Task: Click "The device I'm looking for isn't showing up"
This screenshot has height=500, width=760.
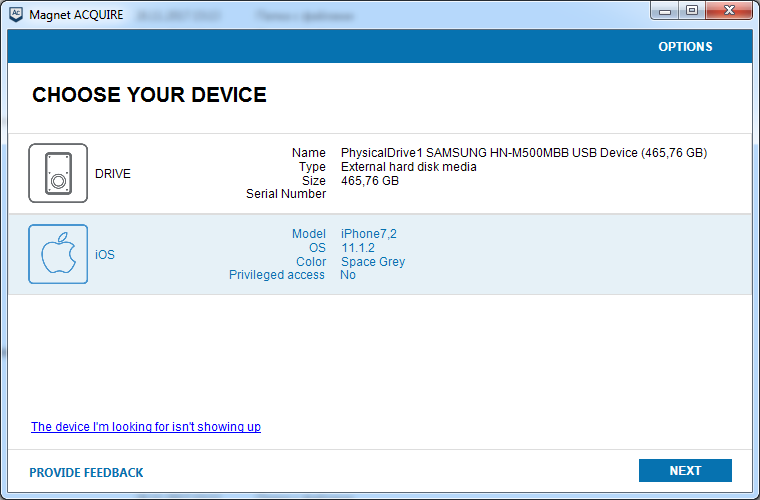Action: coord(146,427)
